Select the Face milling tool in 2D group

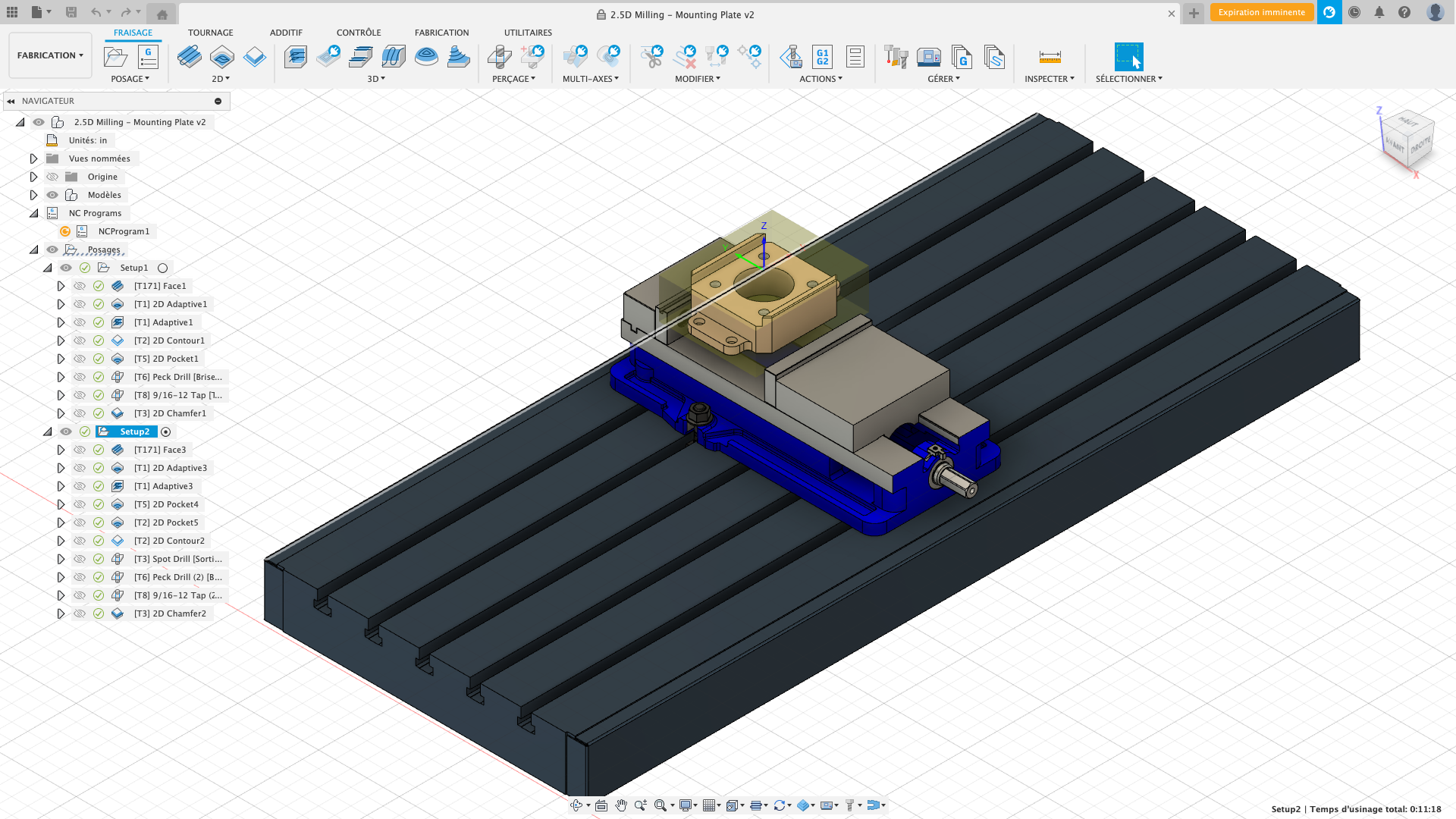(x=190, y=57)
